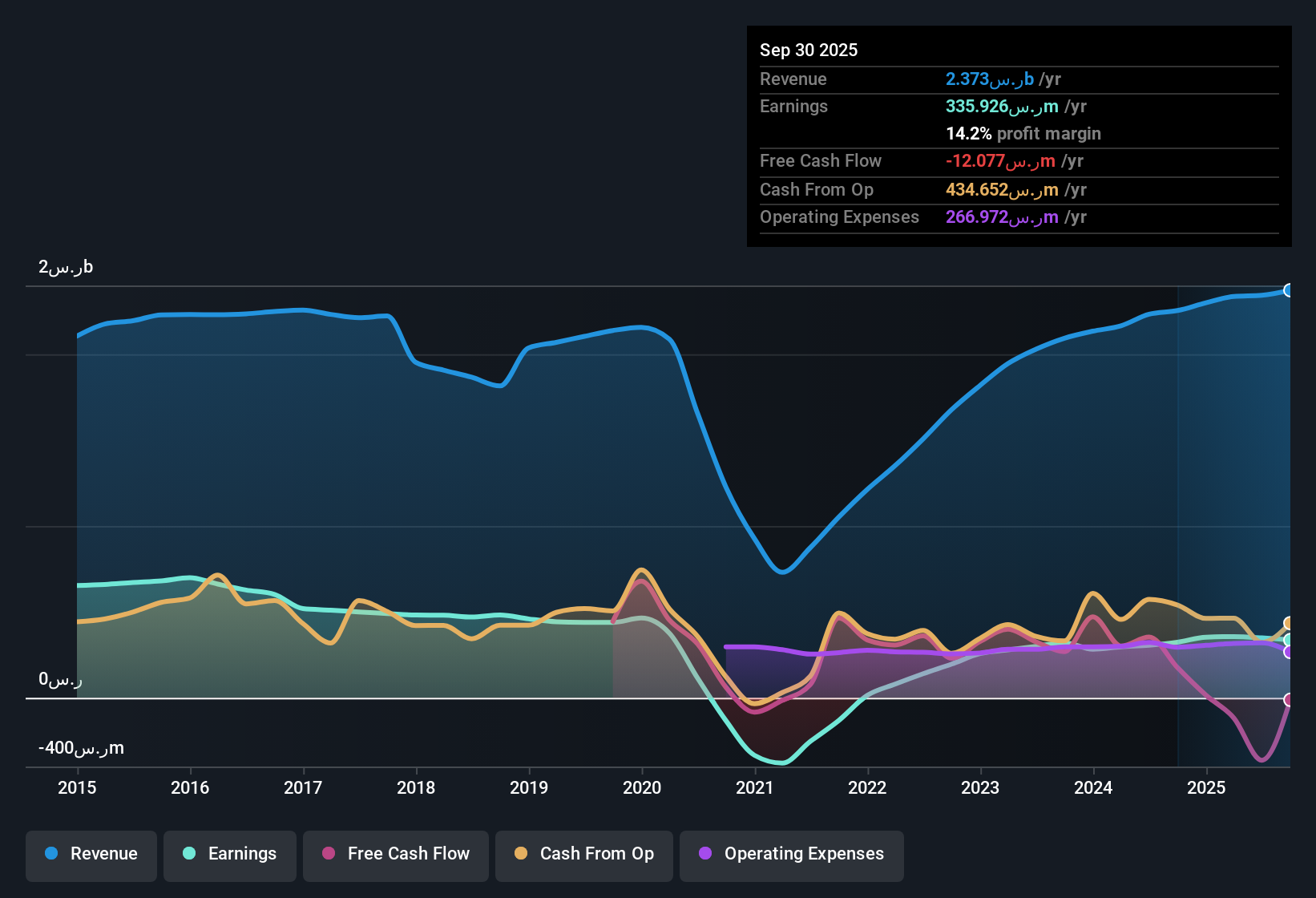
Task: Select the 2025 year label
Action: 1207,788
